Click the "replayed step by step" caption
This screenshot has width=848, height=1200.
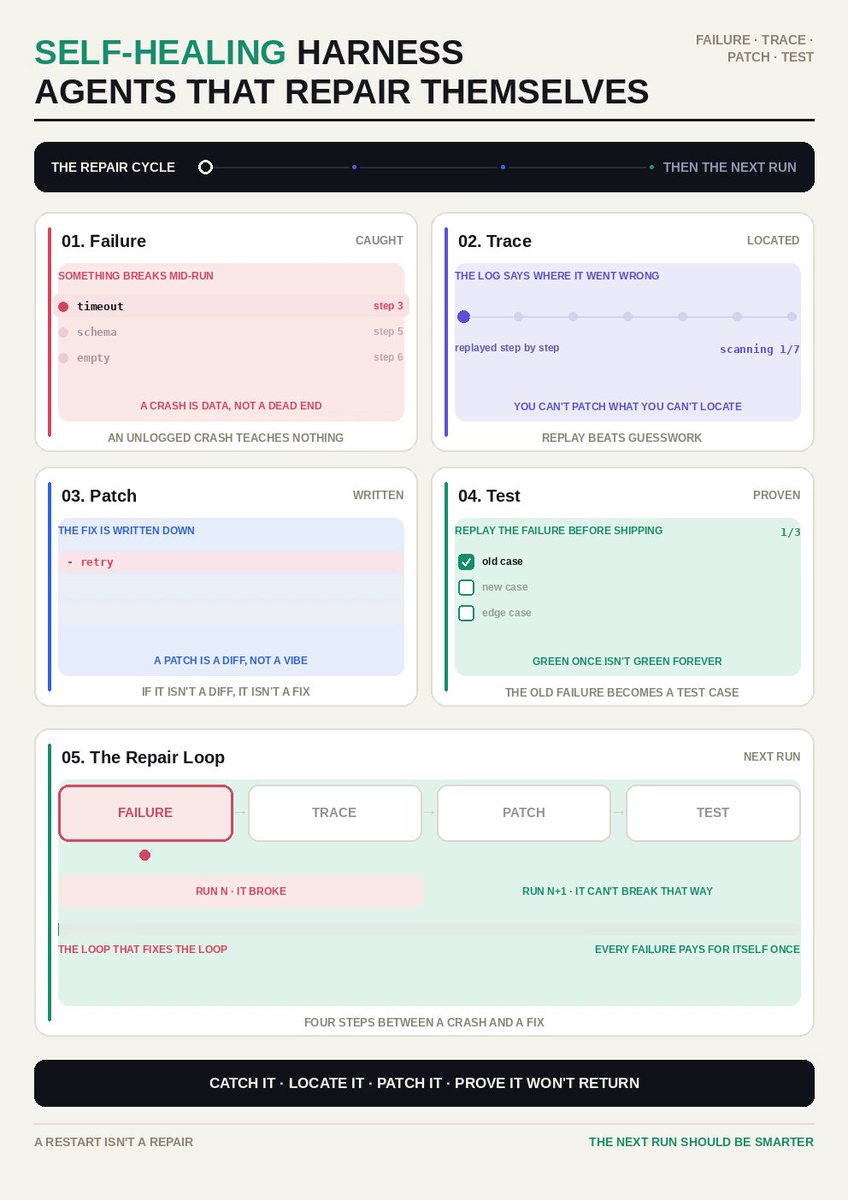[507, 348]
